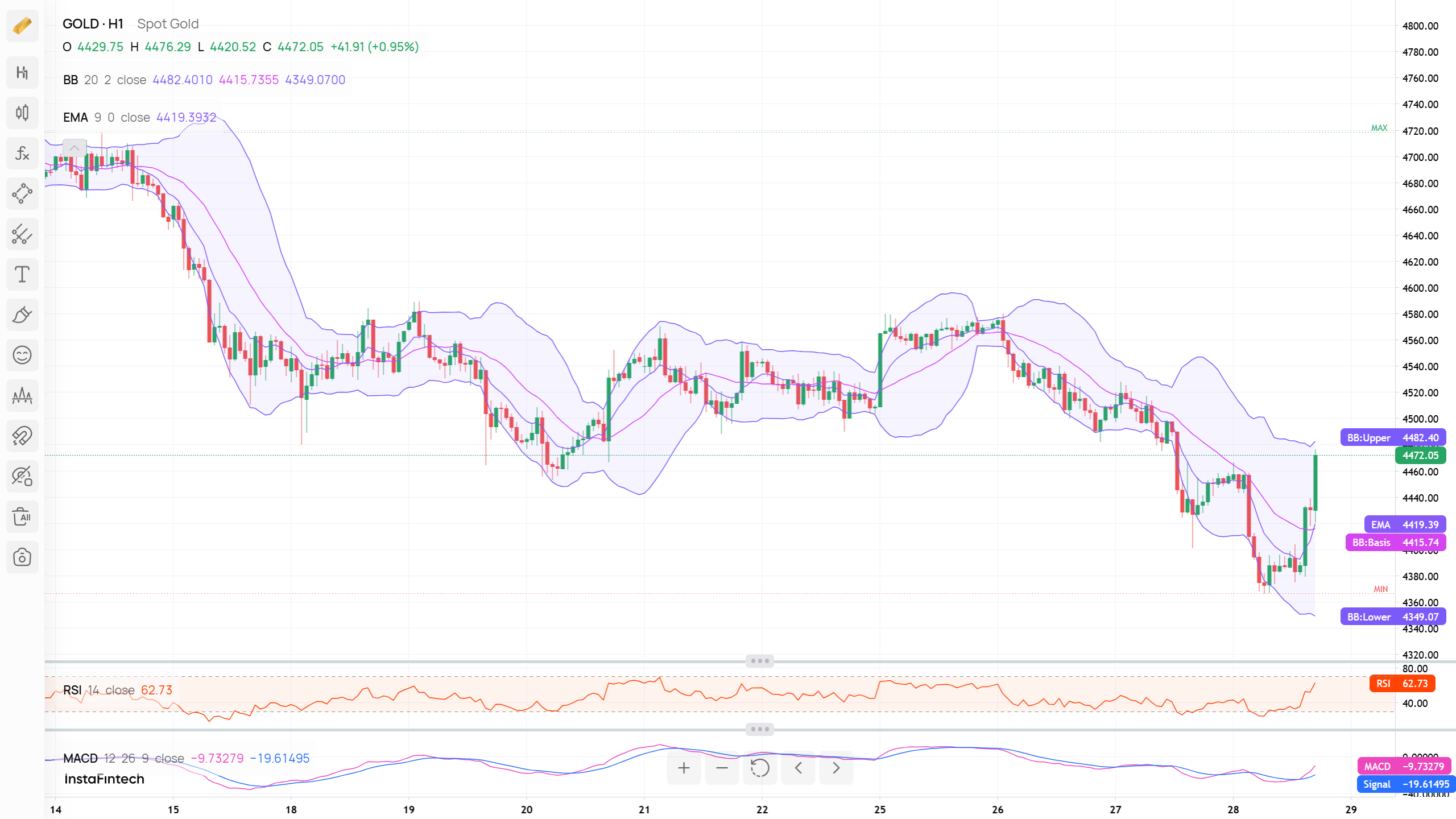The width and height of the screenshot is (1456, 819).
Task: Select the trend line drawing tool
Action: coord(22,193)
